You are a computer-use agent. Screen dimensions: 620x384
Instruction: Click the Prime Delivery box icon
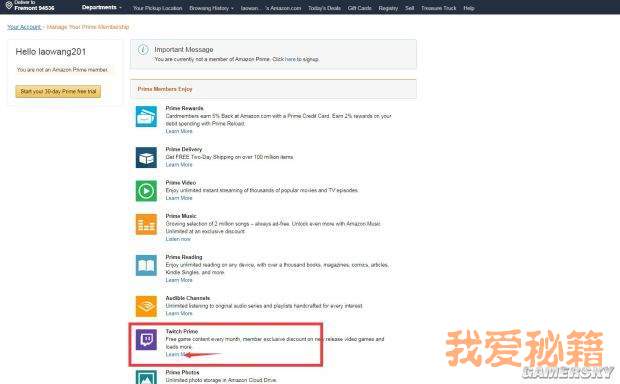[x=146, y=157]
